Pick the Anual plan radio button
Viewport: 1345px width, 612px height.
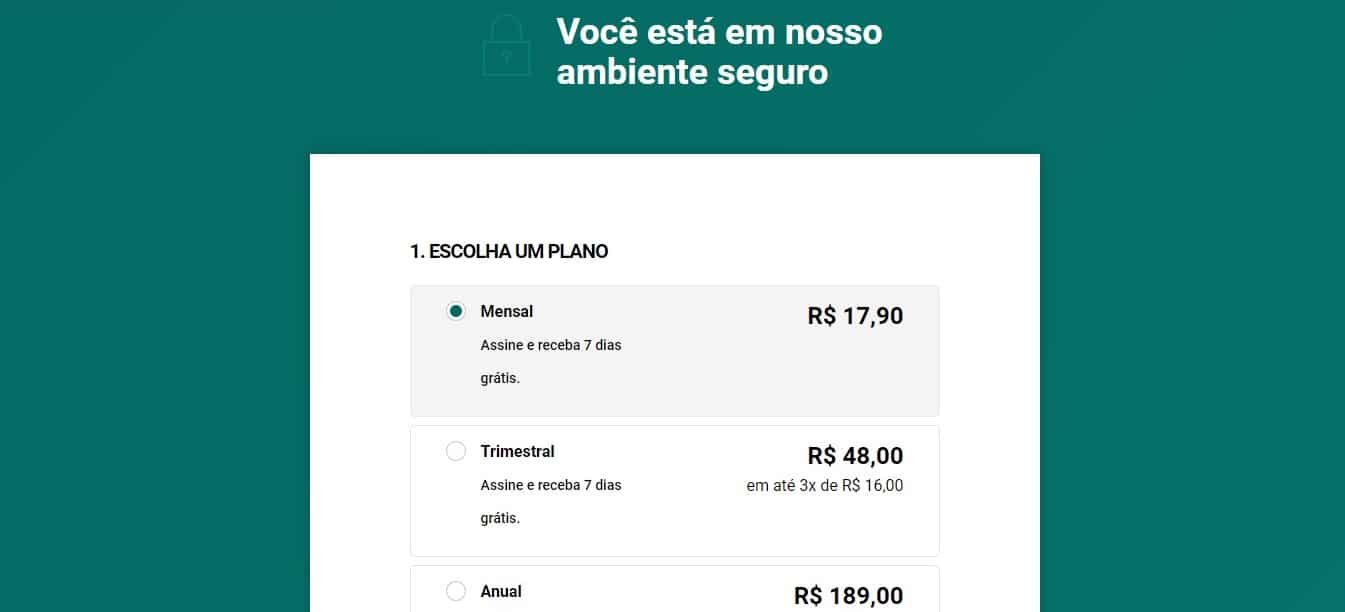click(x=456, y=591)
